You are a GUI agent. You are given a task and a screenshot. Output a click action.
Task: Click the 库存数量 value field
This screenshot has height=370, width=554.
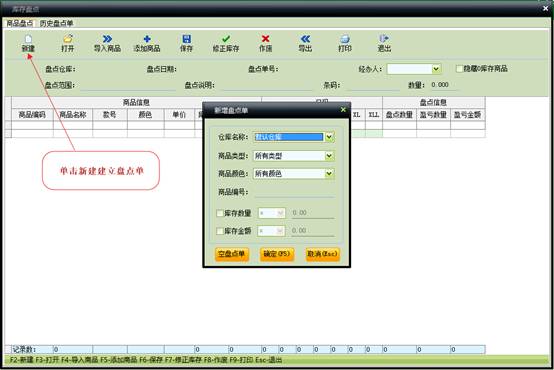(x=313, y=213)
